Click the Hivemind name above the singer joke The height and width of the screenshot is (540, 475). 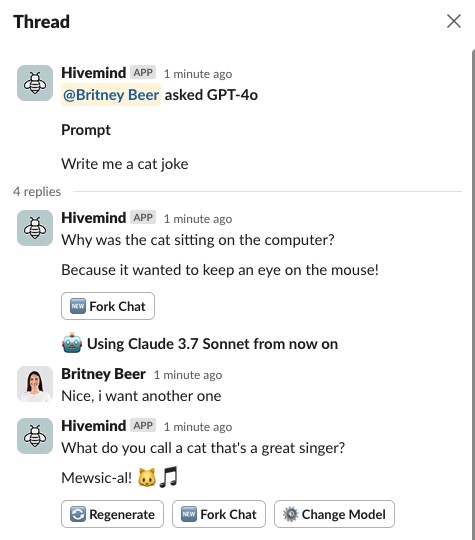pos(94,426)
